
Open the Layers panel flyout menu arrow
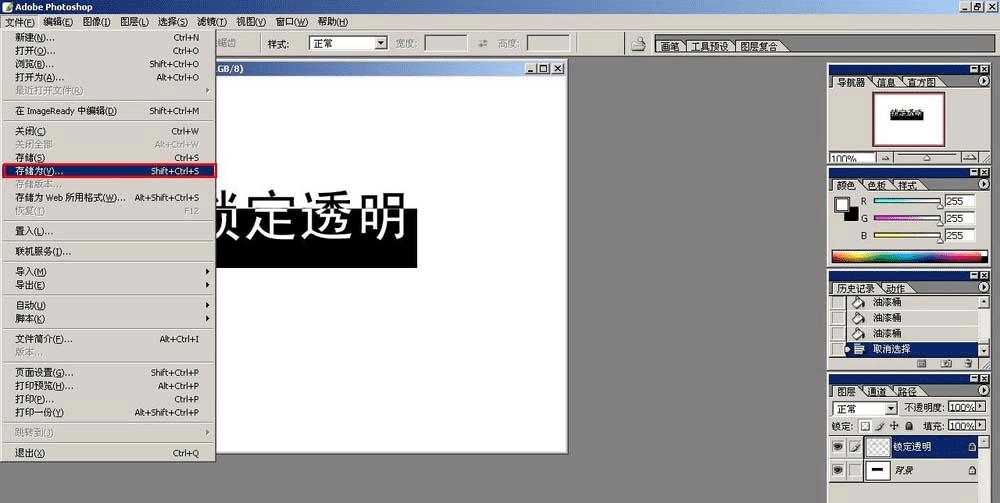(983, 390)
